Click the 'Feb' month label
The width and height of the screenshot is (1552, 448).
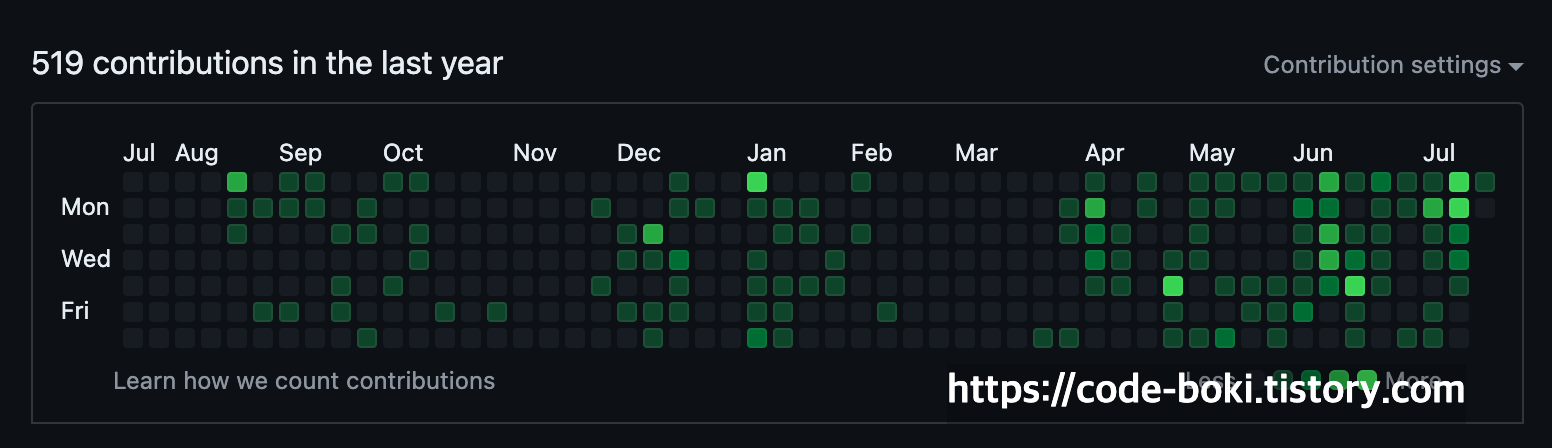[x=871, y=153]
